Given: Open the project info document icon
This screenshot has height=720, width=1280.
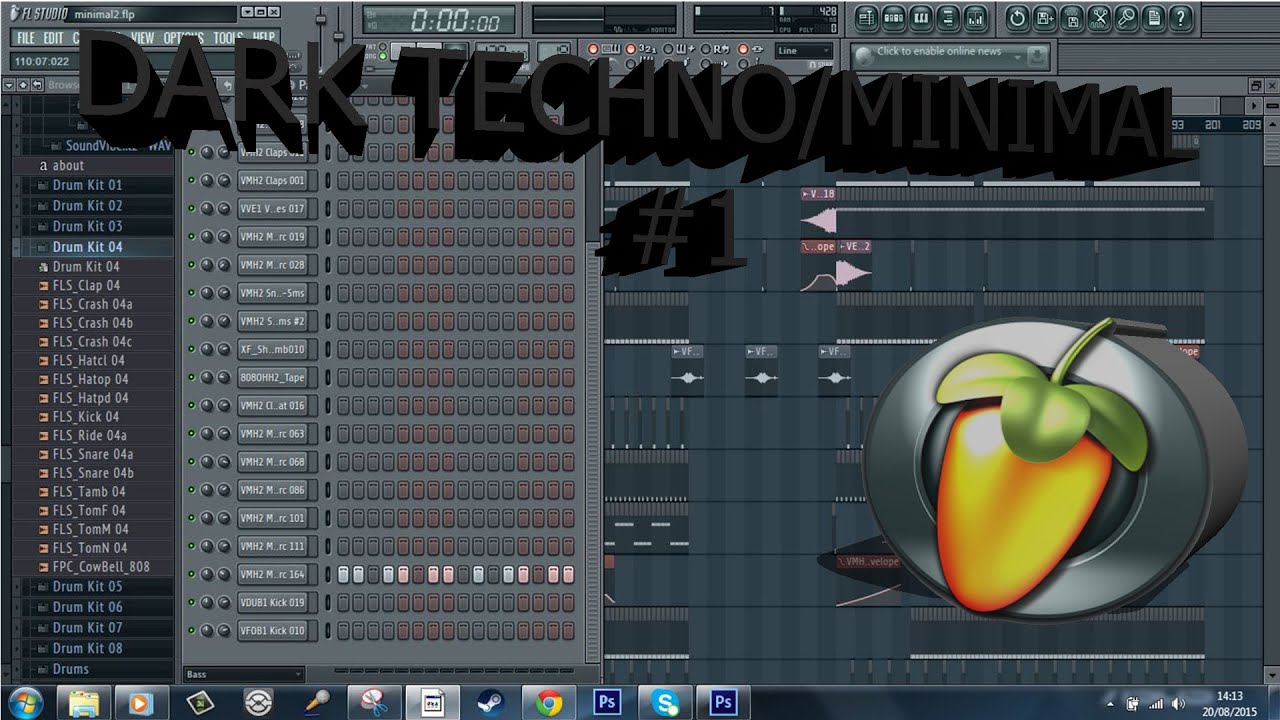Looking at the screenshot, I should [1154, 17].
